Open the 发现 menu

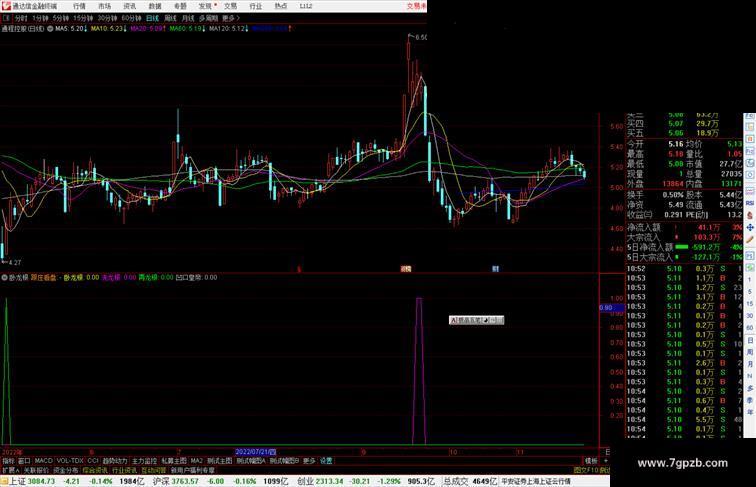205,6
